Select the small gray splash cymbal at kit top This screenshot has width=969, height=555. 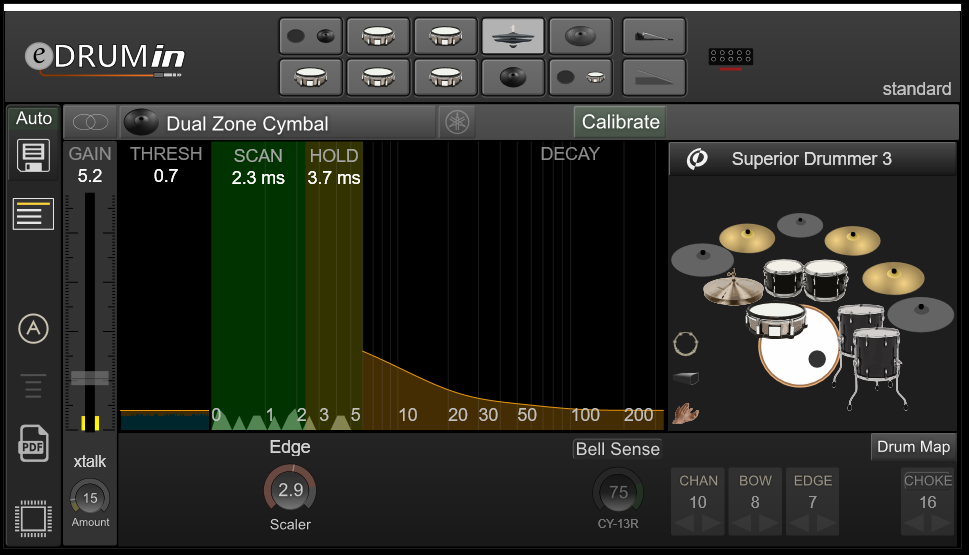[800, 225]
